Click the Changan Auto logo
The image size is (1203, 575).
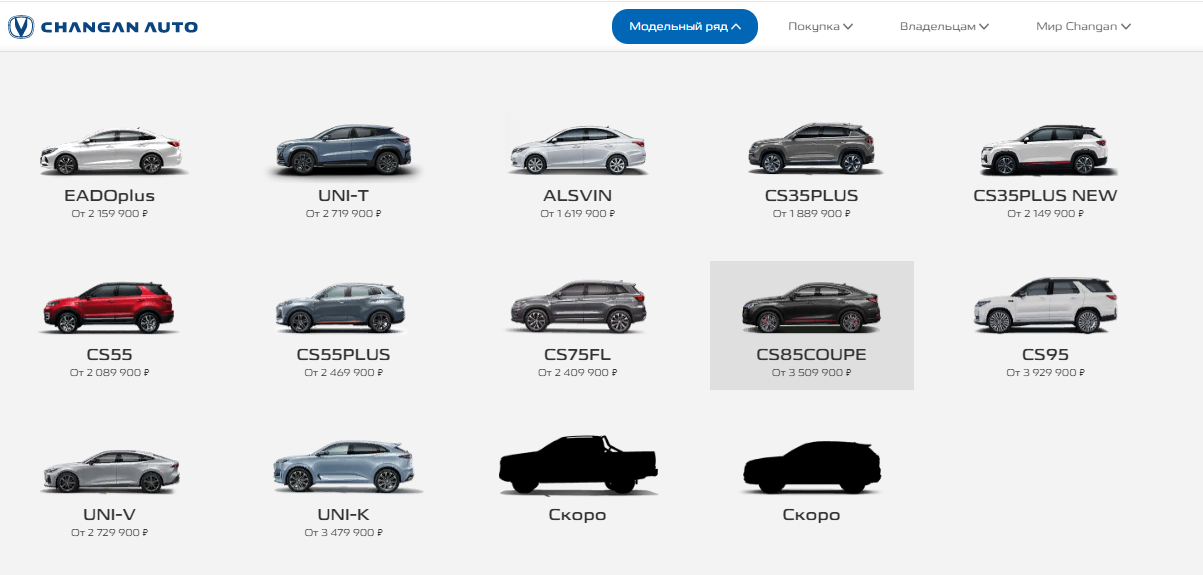102,27
